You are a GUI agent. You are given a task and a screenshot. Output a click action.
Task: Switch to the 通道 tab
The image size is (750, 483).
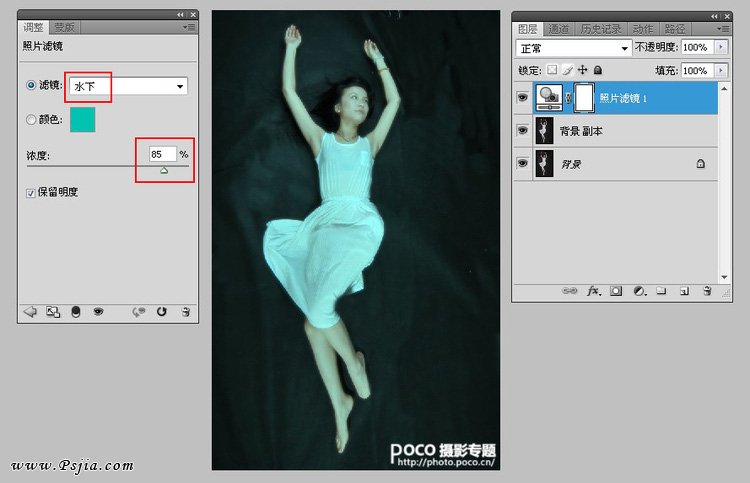559,29
